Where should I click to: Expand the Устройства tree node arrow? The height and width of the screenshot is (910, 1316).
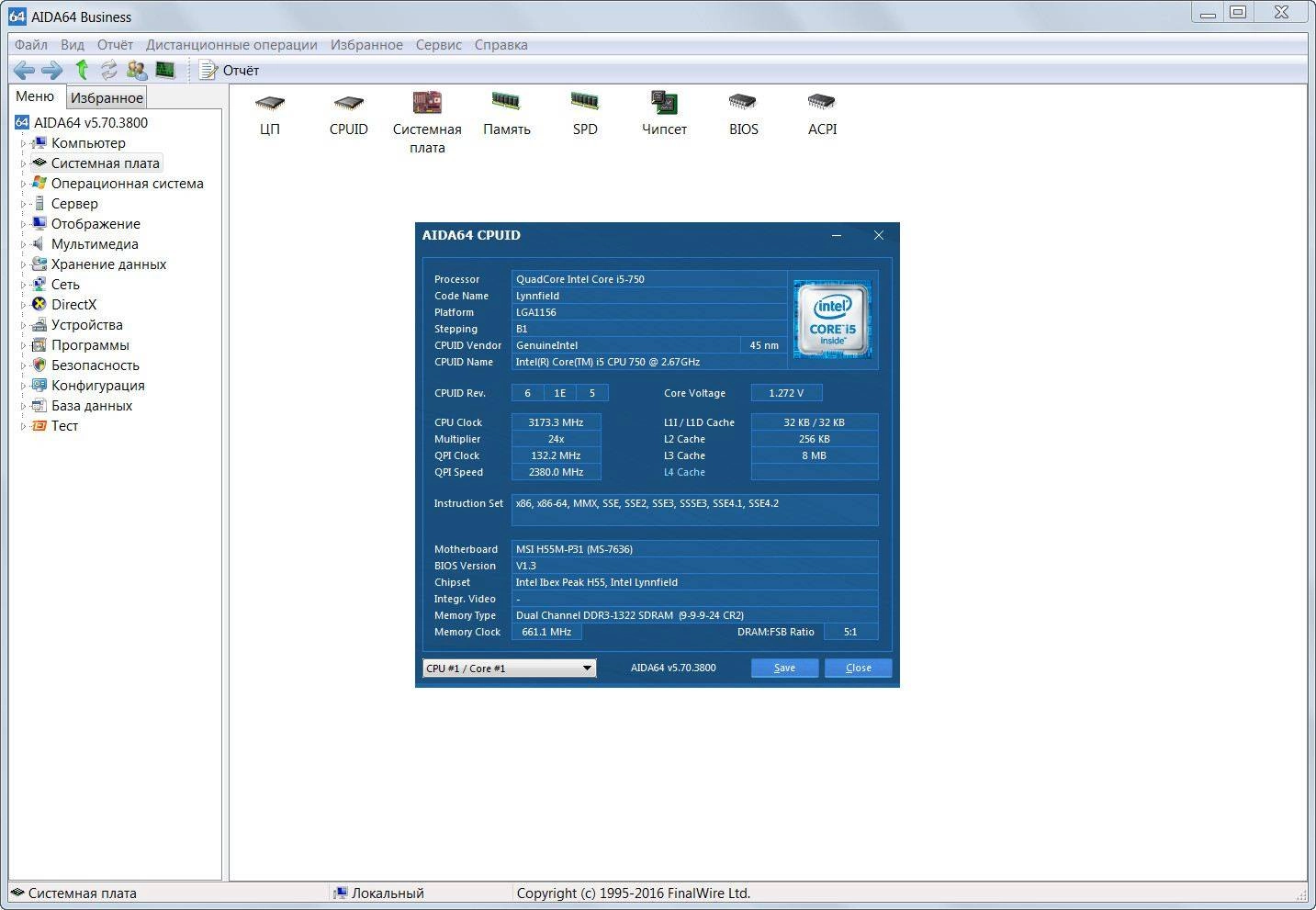pyautogui.click(x=23, y=325)
